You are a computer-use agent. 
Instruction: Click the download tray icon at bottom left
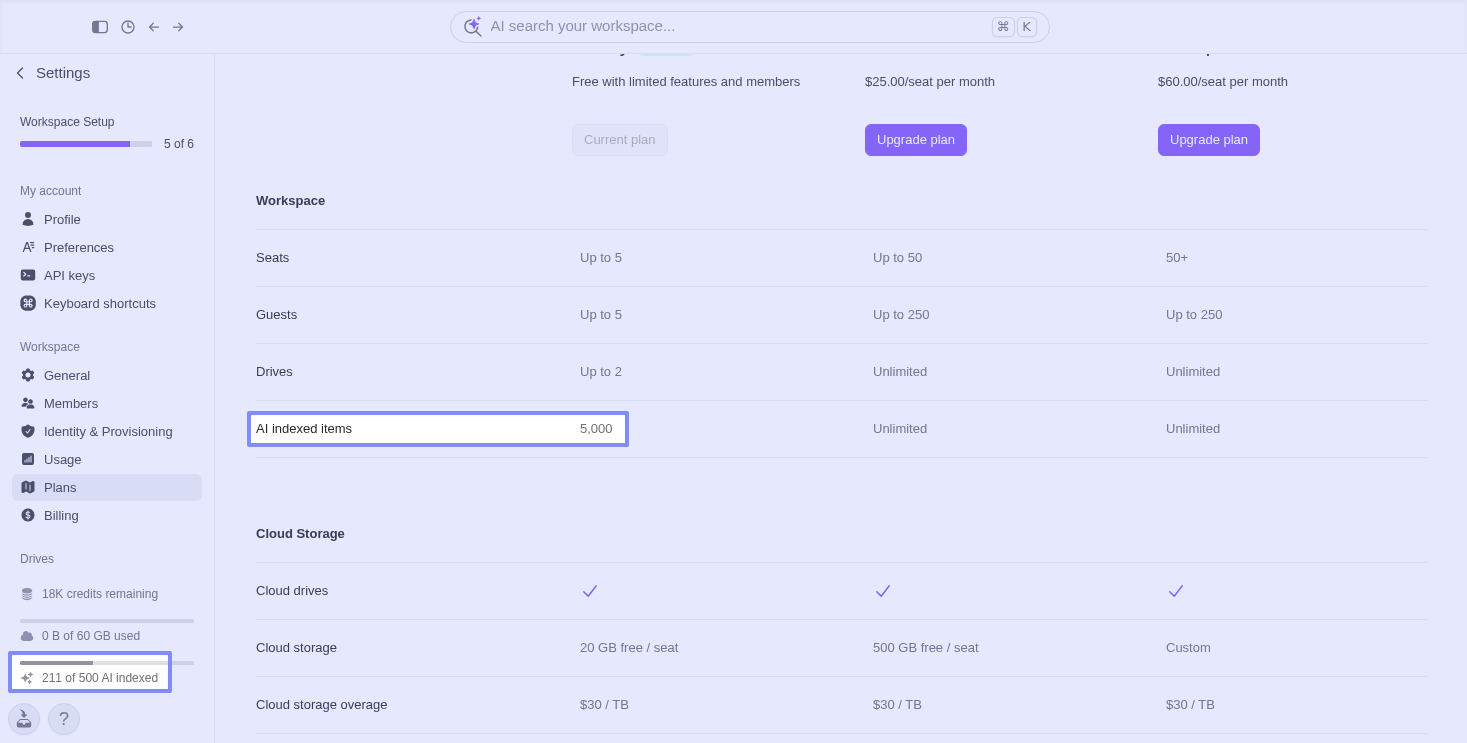24,719
